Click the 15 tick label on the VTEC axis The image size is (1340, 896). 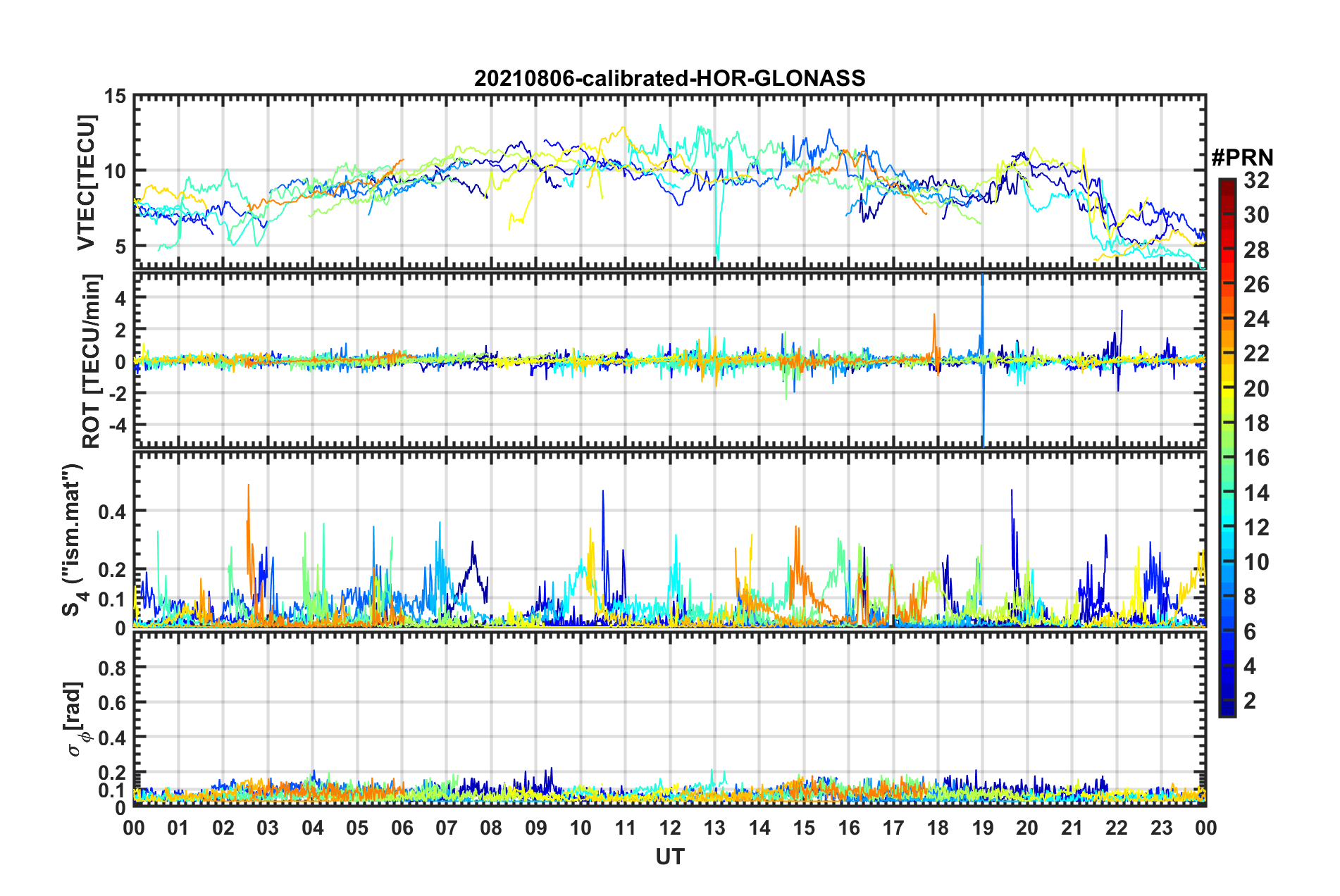(116, 96)
